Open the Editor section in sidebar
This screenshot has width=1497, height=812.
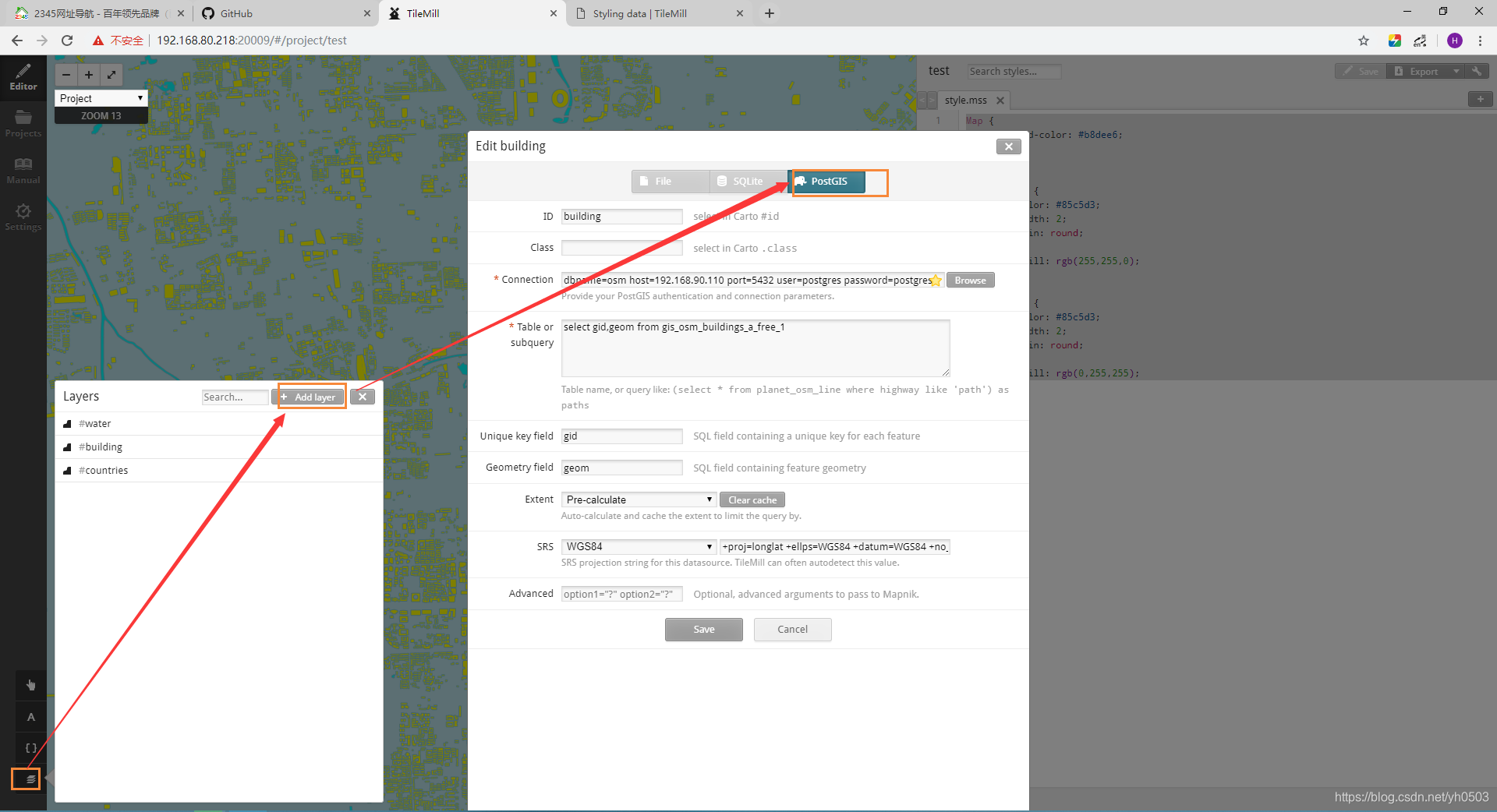point(23,77)
